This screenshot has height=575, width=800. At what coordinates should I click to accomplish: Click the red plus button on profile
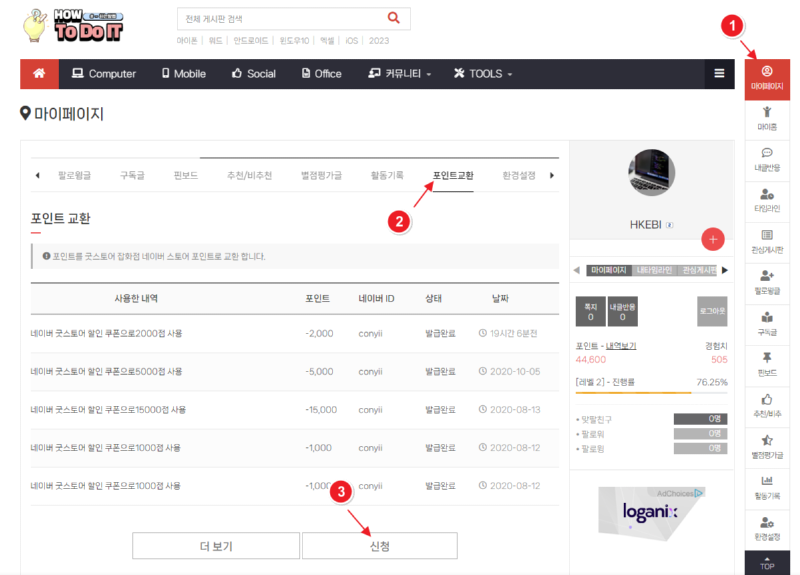712,239
